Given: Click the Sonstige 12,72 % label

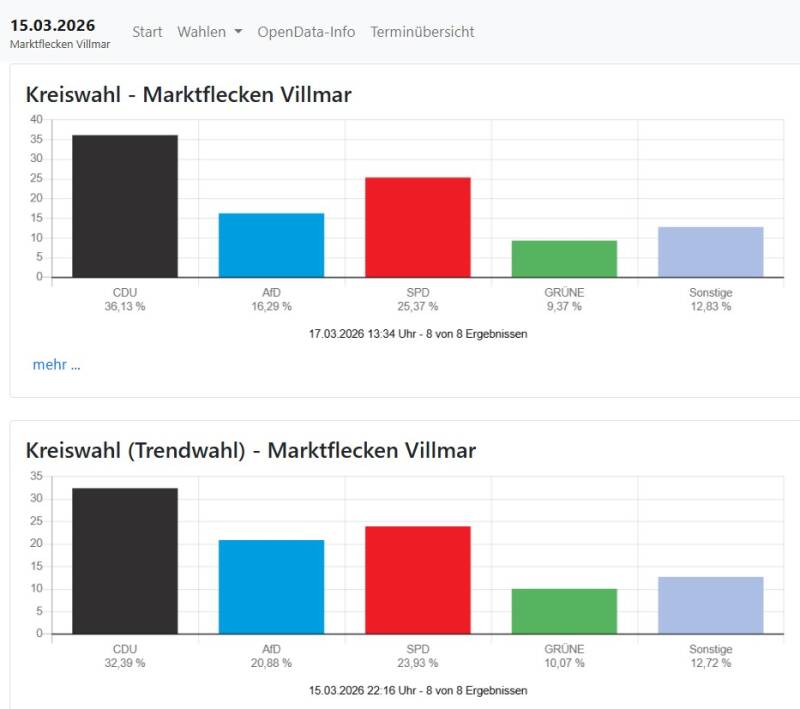Looking at the screenshot, I should [711, 656].
